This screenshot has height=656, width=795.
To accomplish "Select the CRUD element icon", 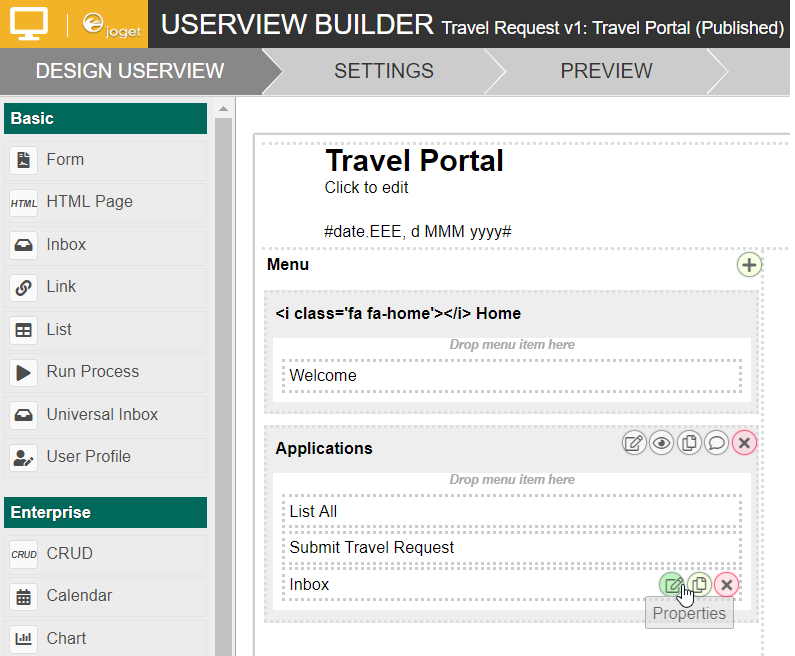I will 23,554.
